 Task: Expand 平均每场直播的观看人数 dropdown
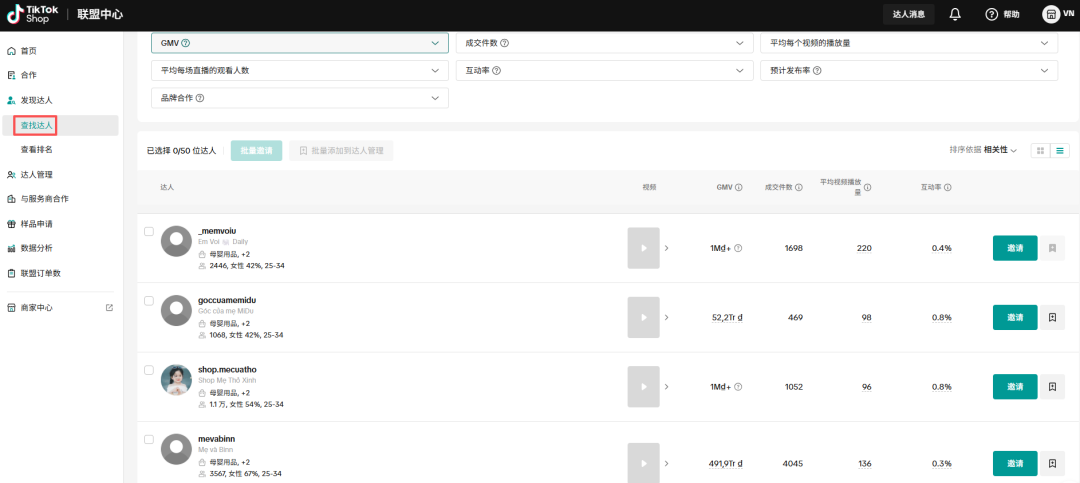(x=300, y=70)
